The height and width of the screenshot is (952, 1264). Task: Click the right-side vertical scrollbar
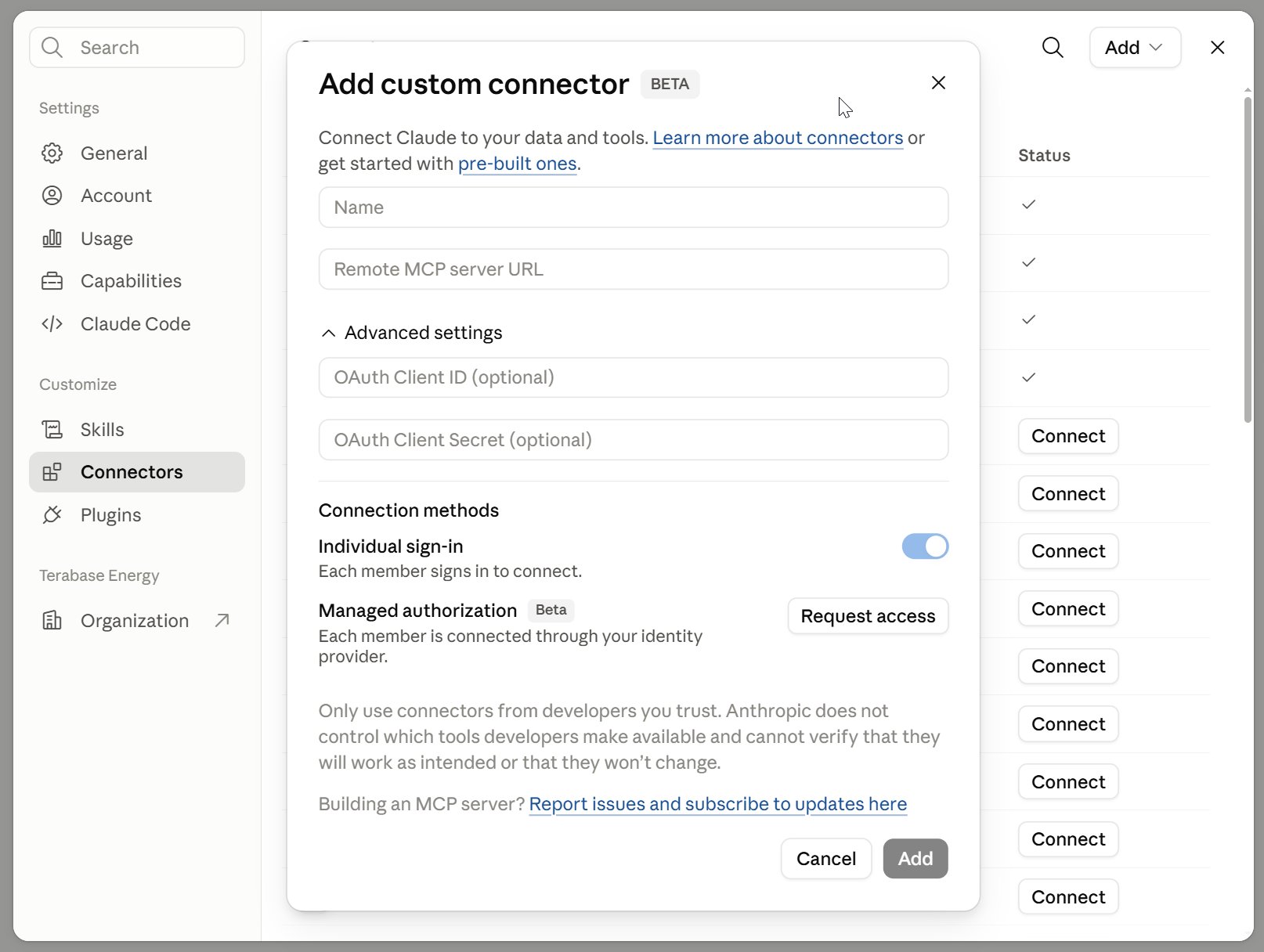pos(1248,258)
